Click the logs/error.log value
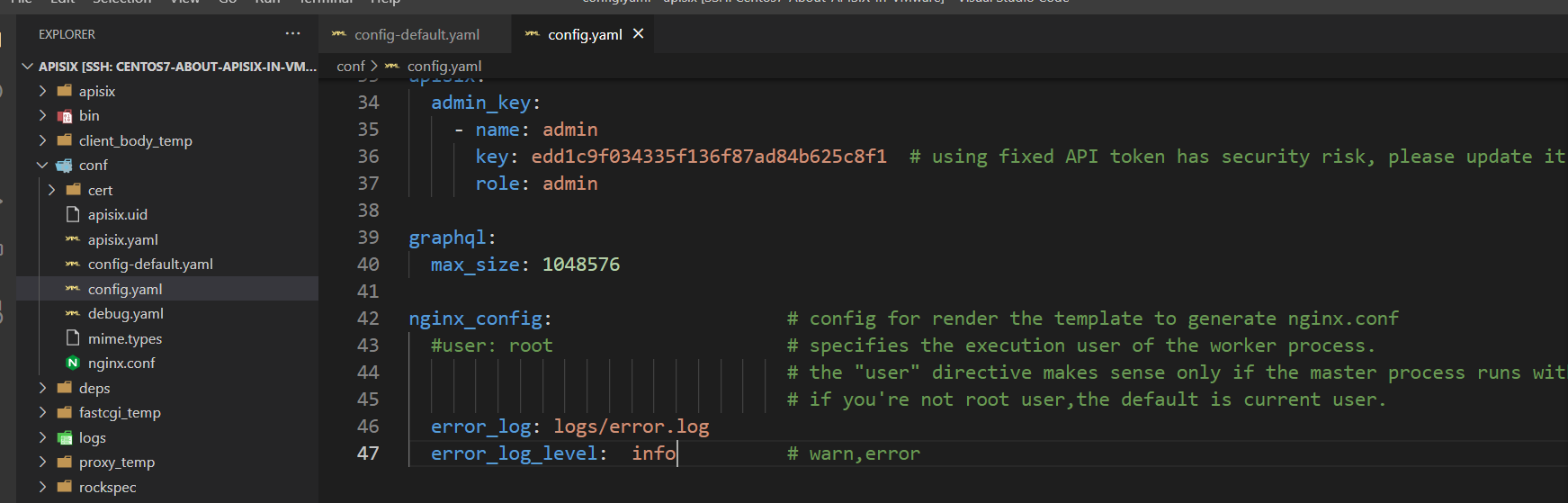This screenshot has height=503, width=1568. (632, 427)
